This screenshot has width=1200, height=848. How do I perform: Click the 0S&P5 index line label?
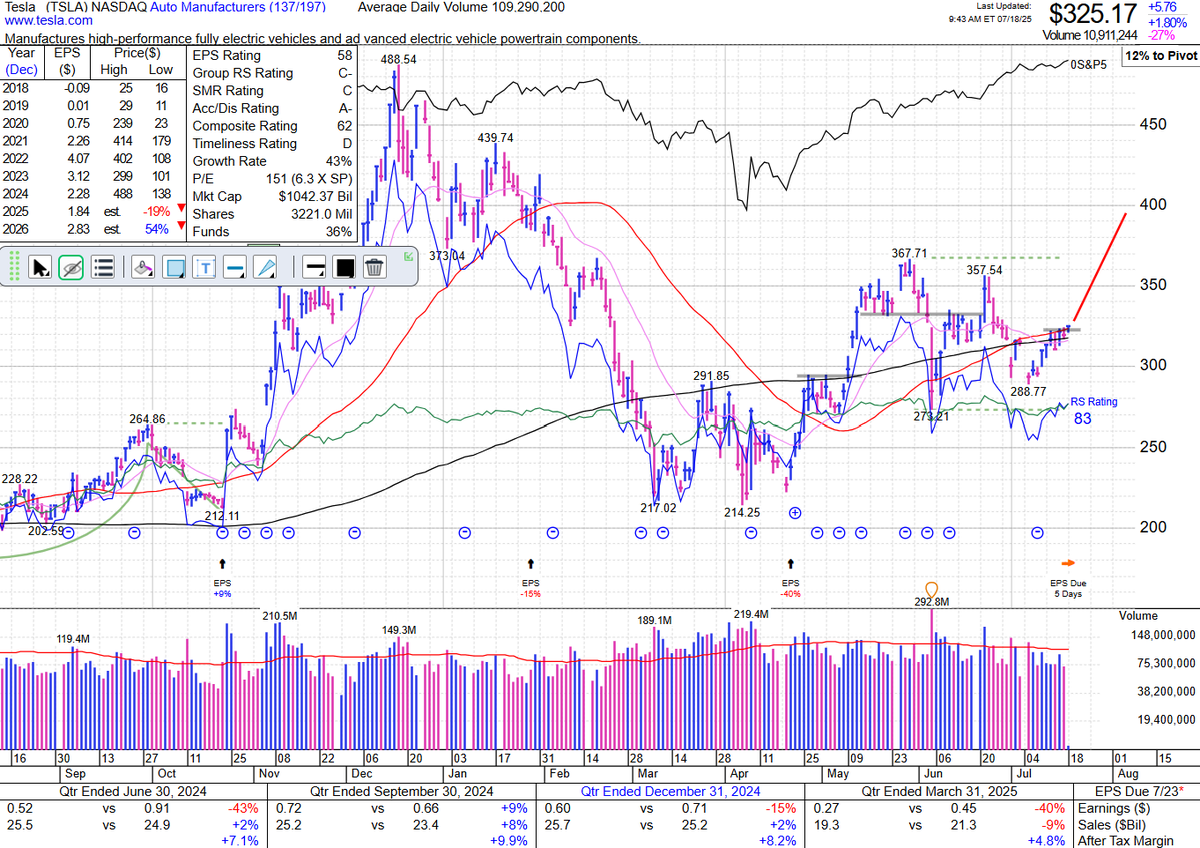click(1091, 64)
